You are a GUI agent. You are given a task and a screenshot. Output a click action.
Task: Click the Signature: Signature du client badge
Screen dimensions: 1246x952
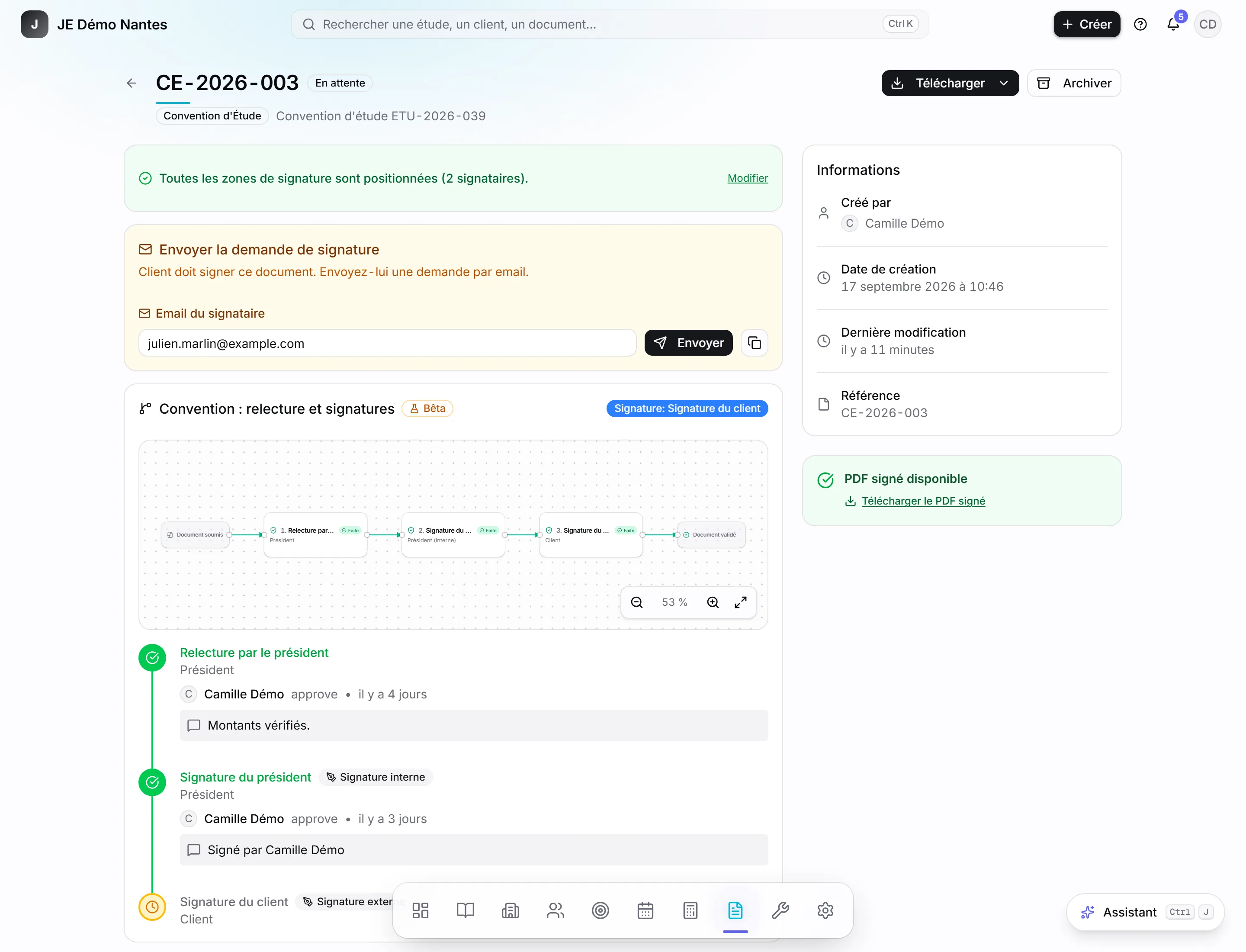coord(687,408)
